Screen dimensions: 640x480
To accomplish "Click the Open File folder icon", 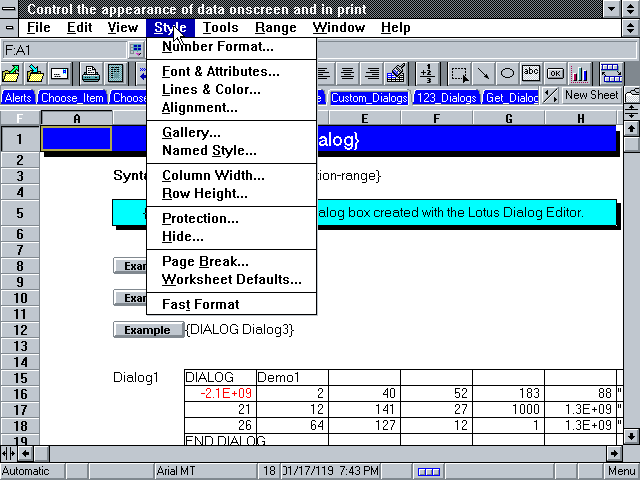I will click(11, 74).
